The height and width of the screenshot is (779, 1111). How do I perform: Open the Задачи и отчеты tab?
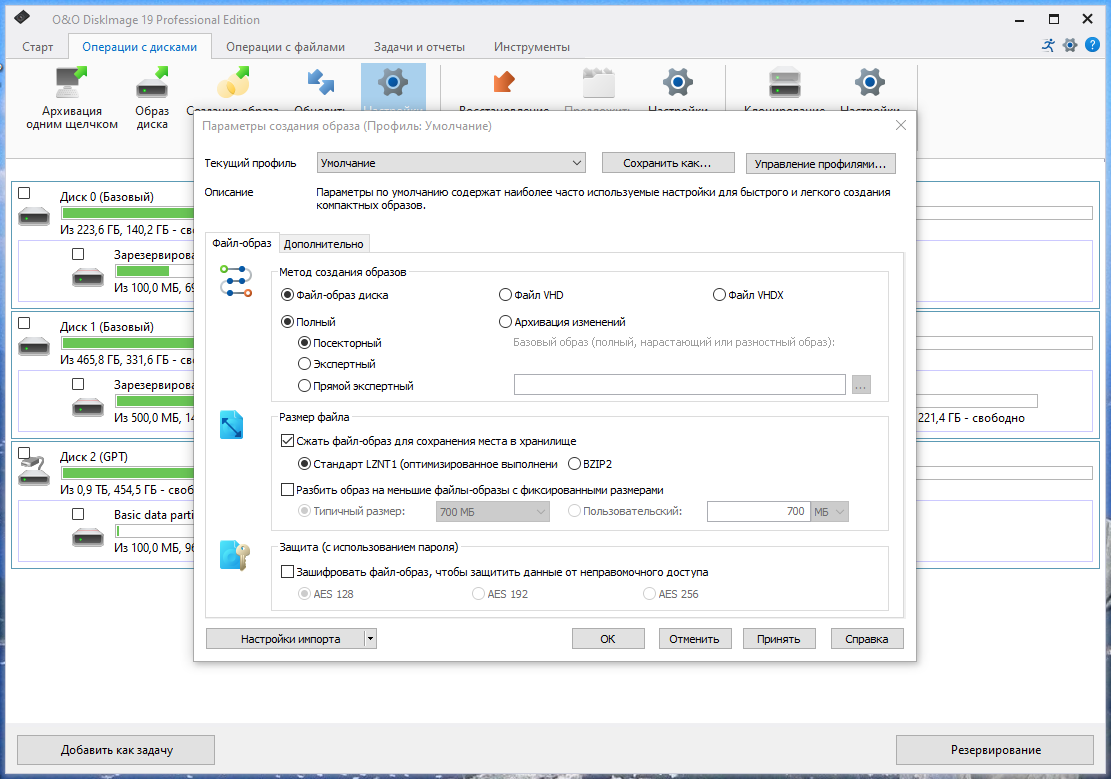[419, 47]
